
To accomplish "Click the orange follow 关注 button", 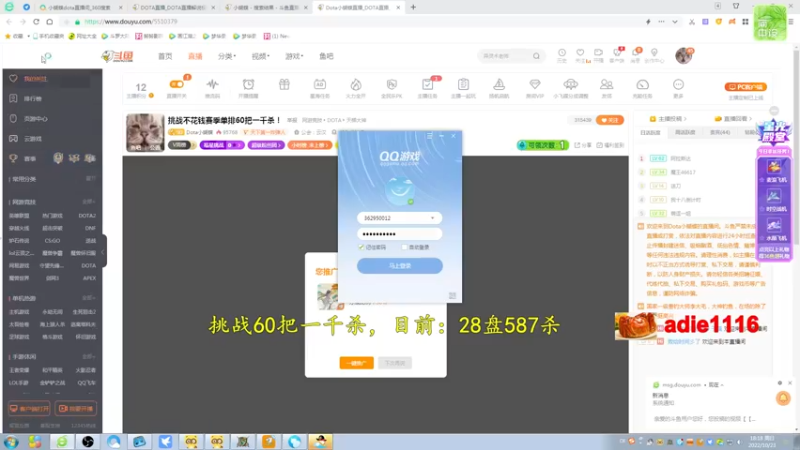I will tap(610, 120).
